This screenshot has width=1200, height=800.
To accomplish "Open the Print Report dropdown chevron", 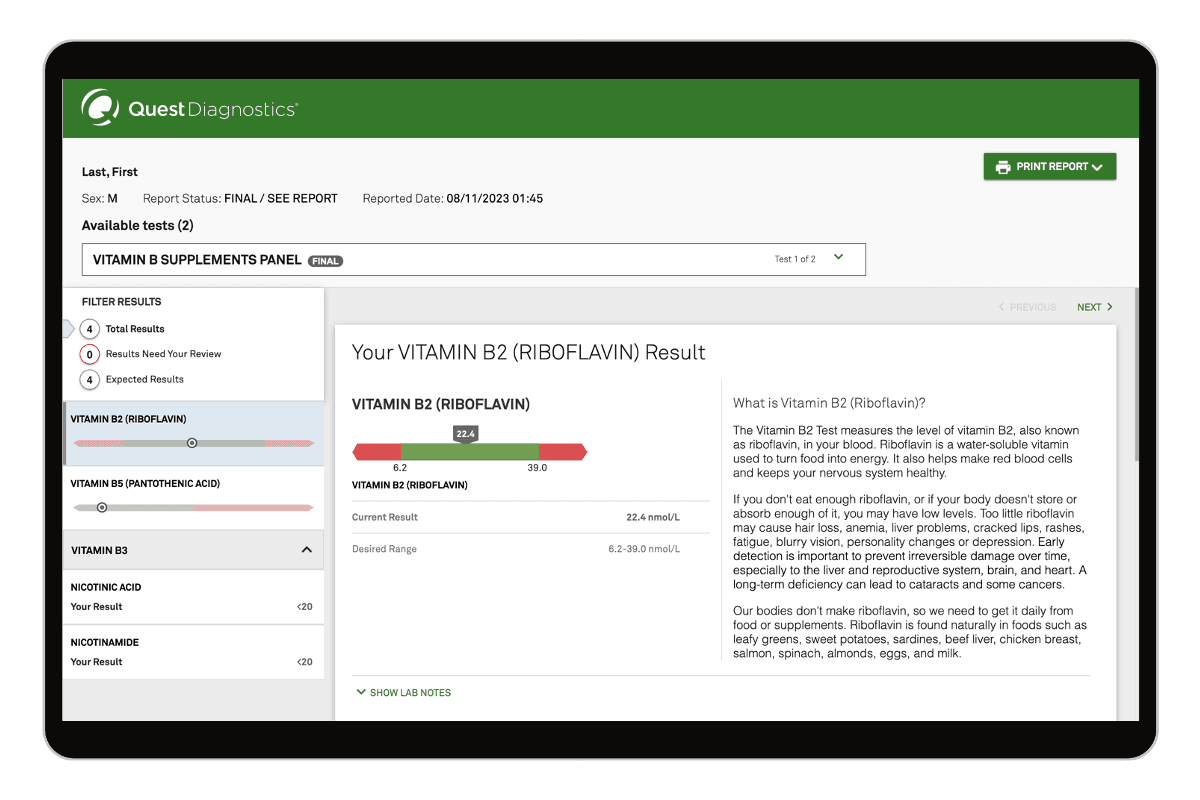I will [x=1099, y=166].
